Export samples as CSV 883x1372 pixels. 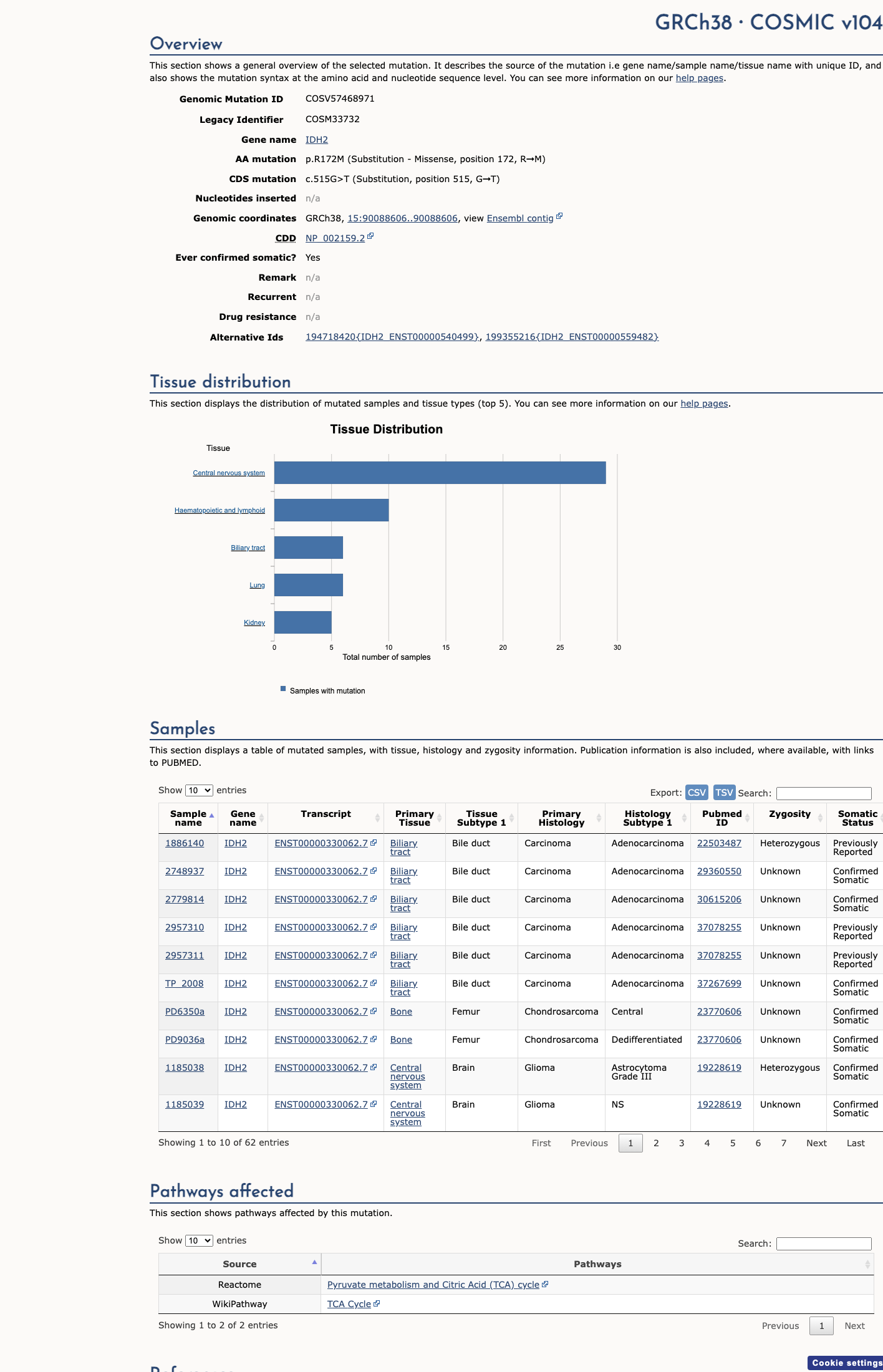click(x=697, y=792)
